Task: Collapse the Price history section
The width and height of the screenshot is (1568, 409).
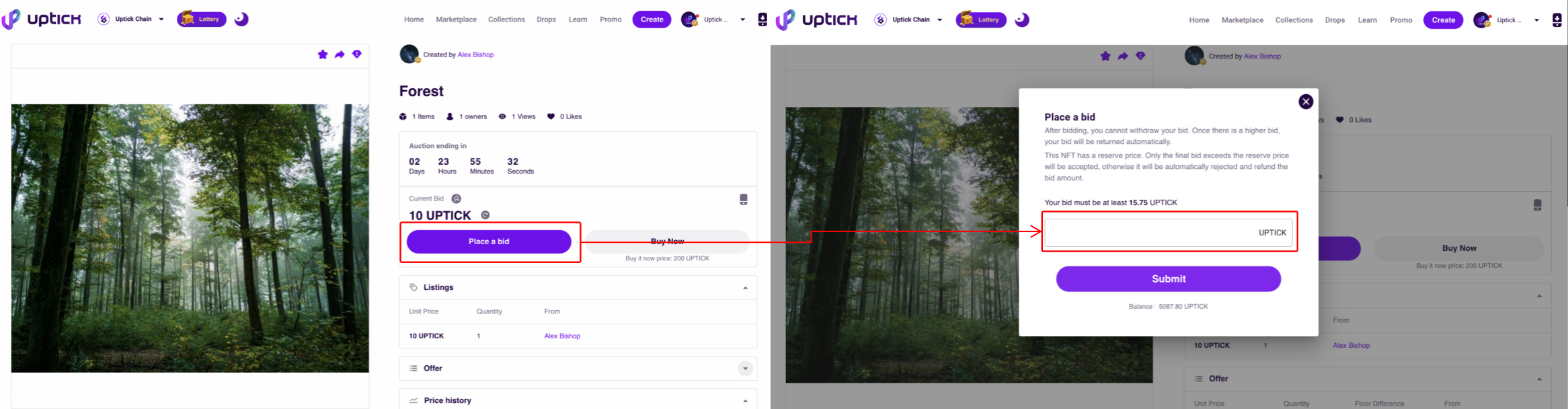Action: tap(745, 401)
